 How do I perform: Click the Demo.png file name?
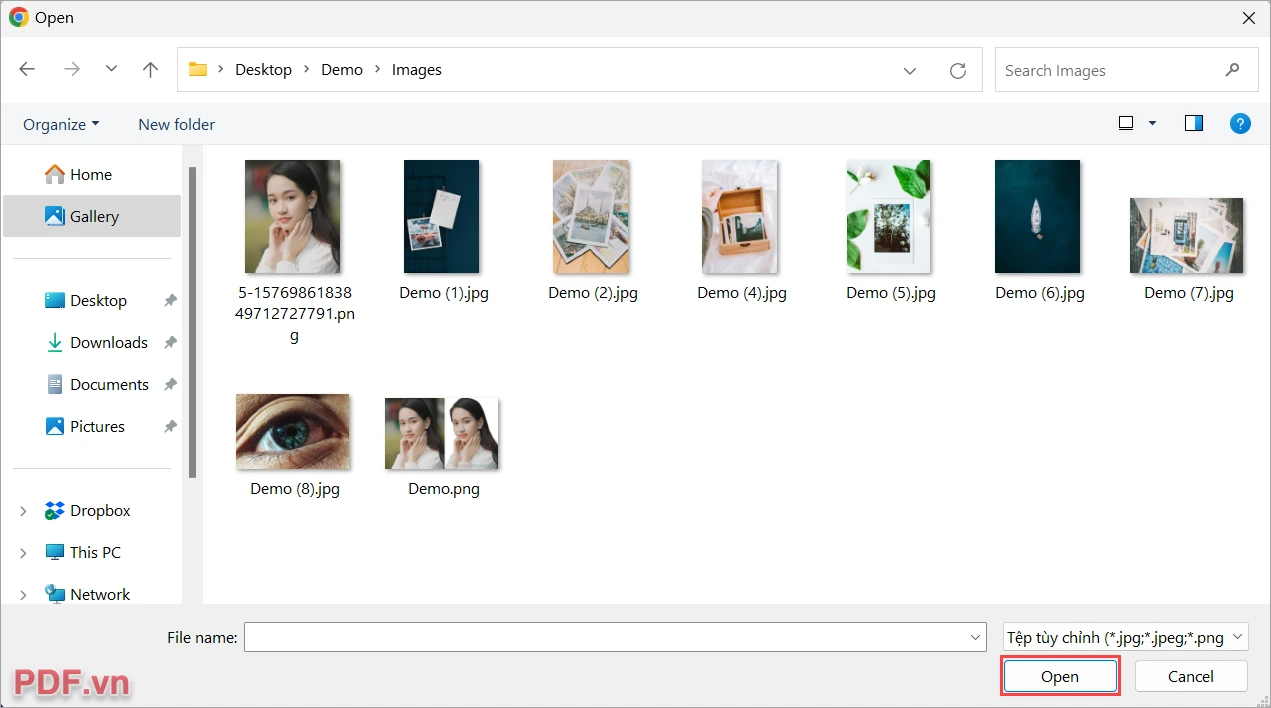coord(444,489)
